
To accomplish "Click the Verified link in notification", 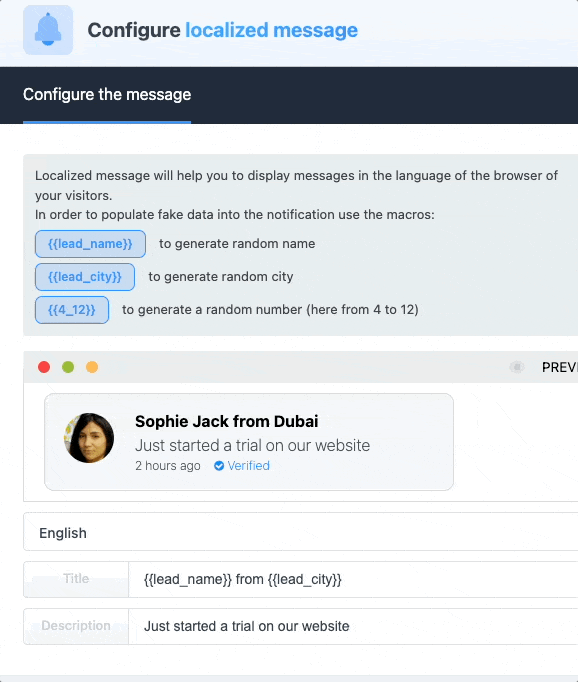I will [248, 466].
